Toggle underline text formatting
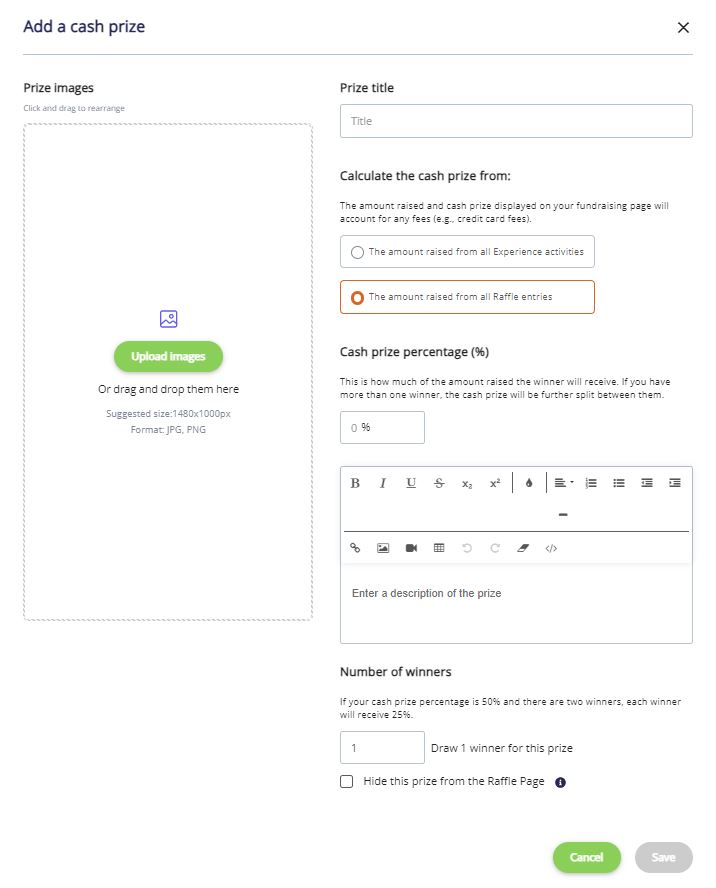Image resolution: width=716 pixels, height=888 pixels. 411,483
